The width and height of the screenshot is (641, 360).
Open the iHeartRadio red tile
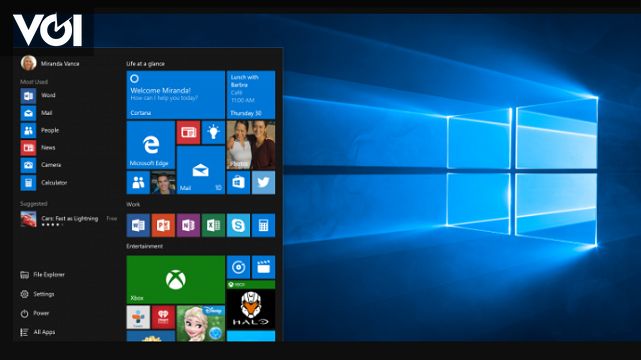click(x=163, y=318)
